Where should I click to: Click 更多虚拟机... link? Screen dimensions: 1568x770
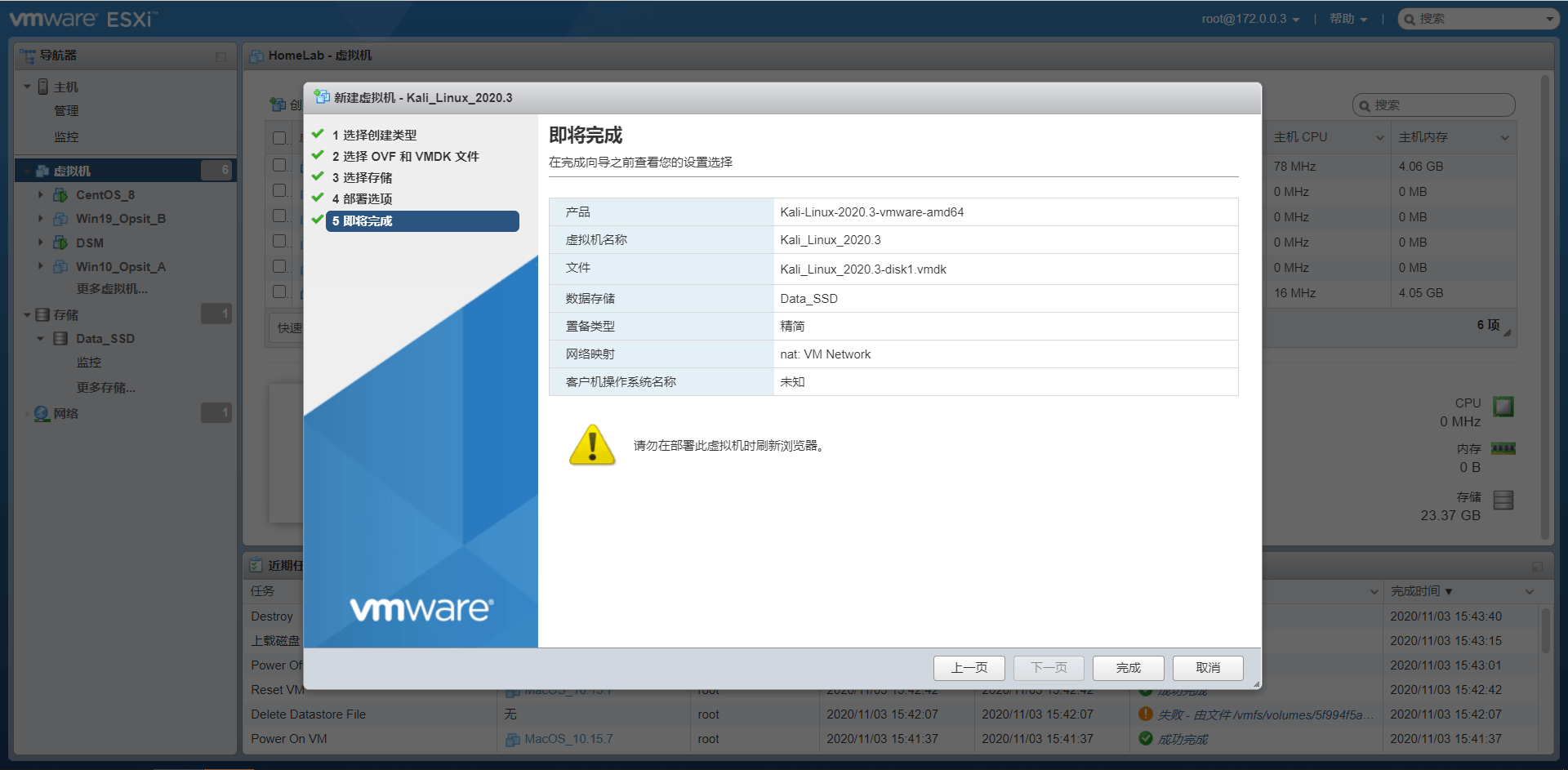112,289
